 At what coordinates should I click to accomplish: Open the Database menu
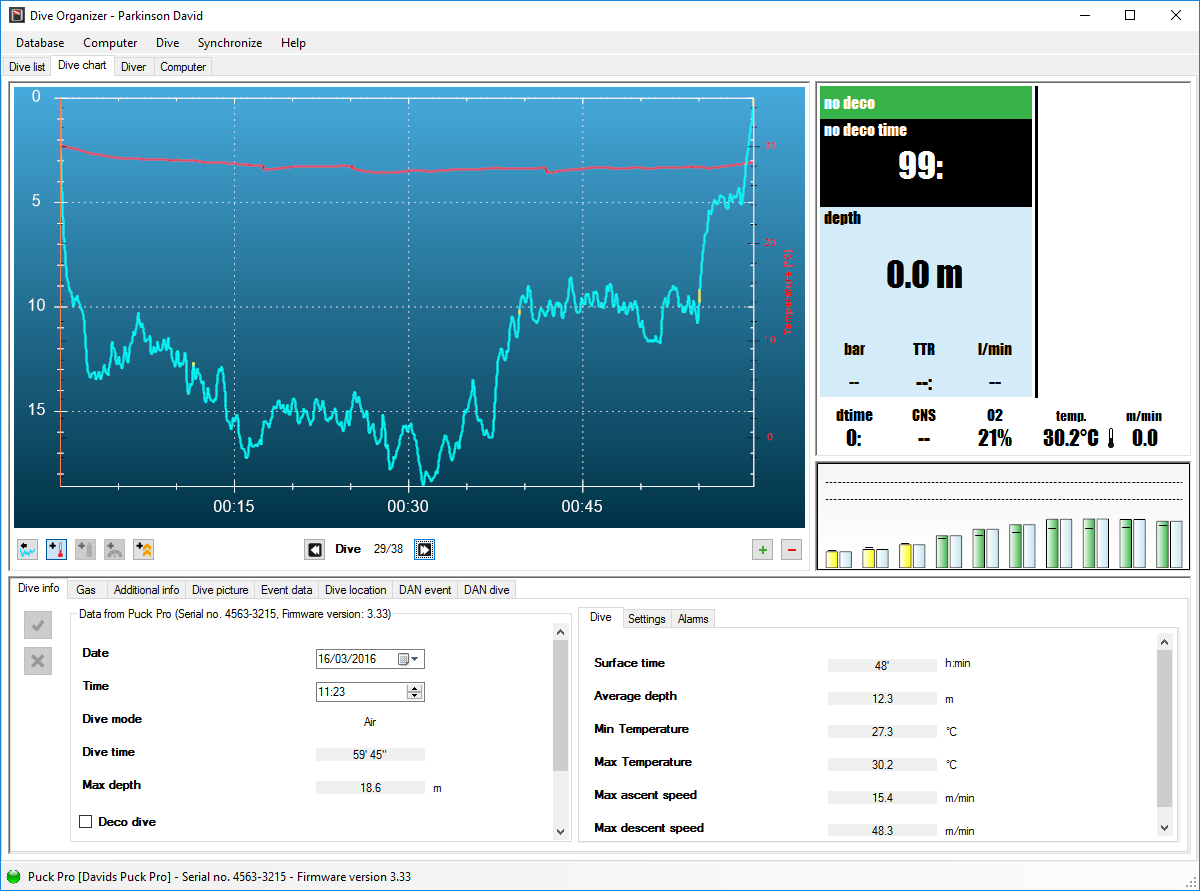click(x=40, y=43)
